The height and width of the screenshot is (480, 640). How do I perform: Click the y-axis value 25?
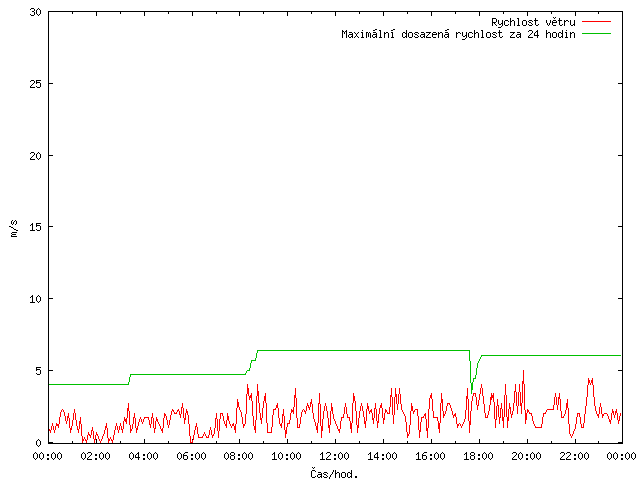(x=36, y=84)
